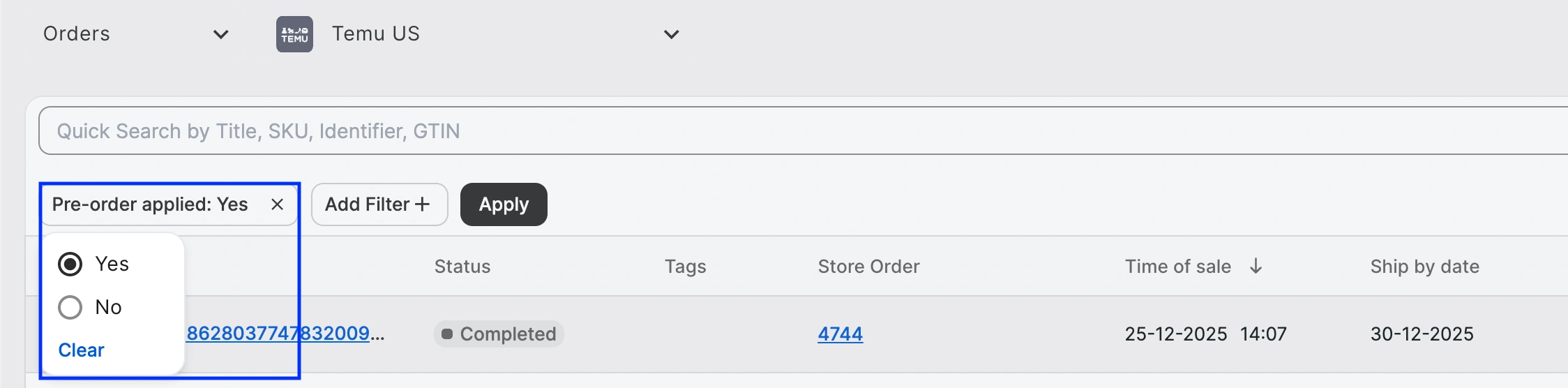Clear the pre-order filter selection
Screen dimensions: 1568x388
pyautogui.click(x=81, y=350)
